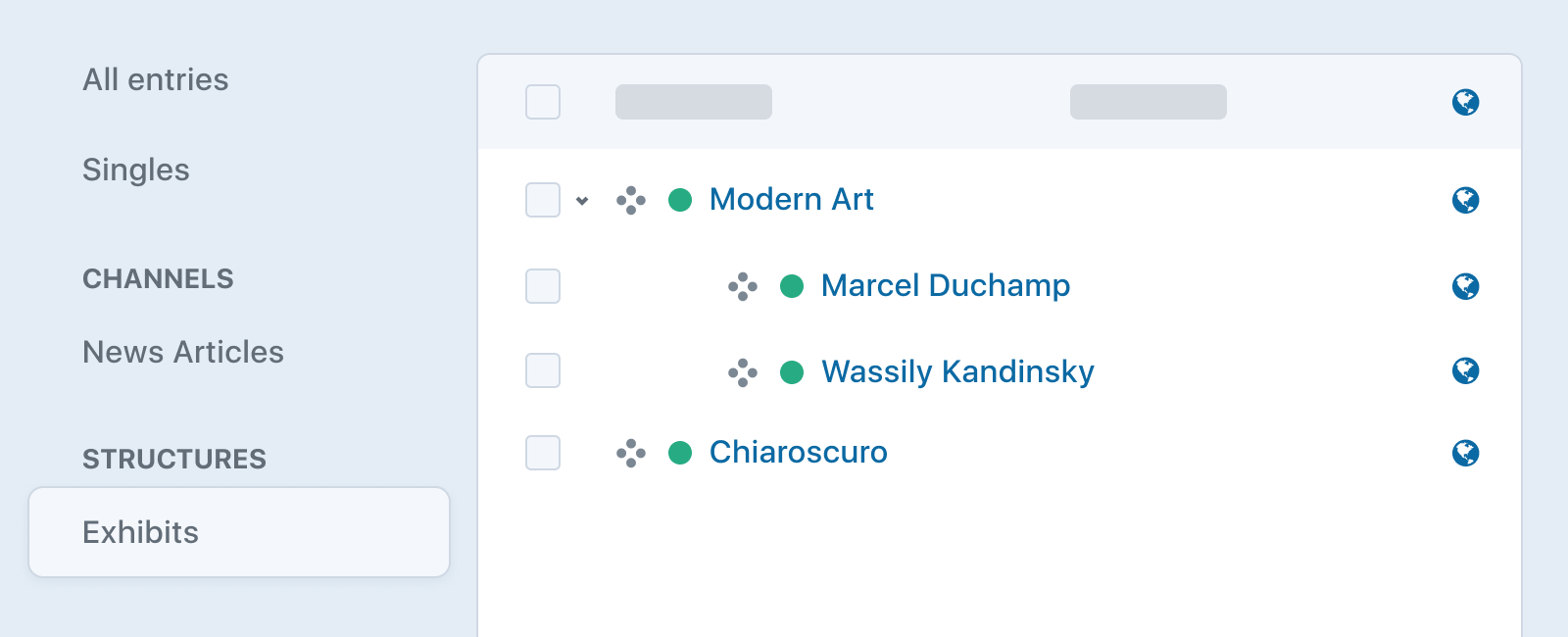Click the move handle icon for Marcel Duchamp
Image resolution: width=1568 pixels, height=637 pixels.
tap(743, 287)
